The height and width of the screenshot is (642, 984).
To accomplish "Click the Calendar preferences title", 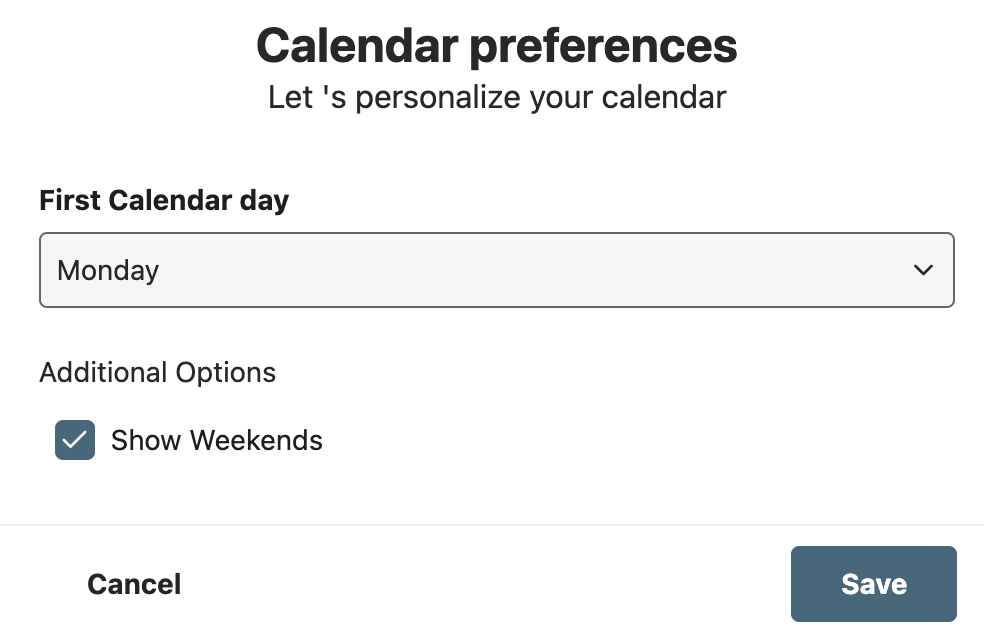I will click(496, 46).
